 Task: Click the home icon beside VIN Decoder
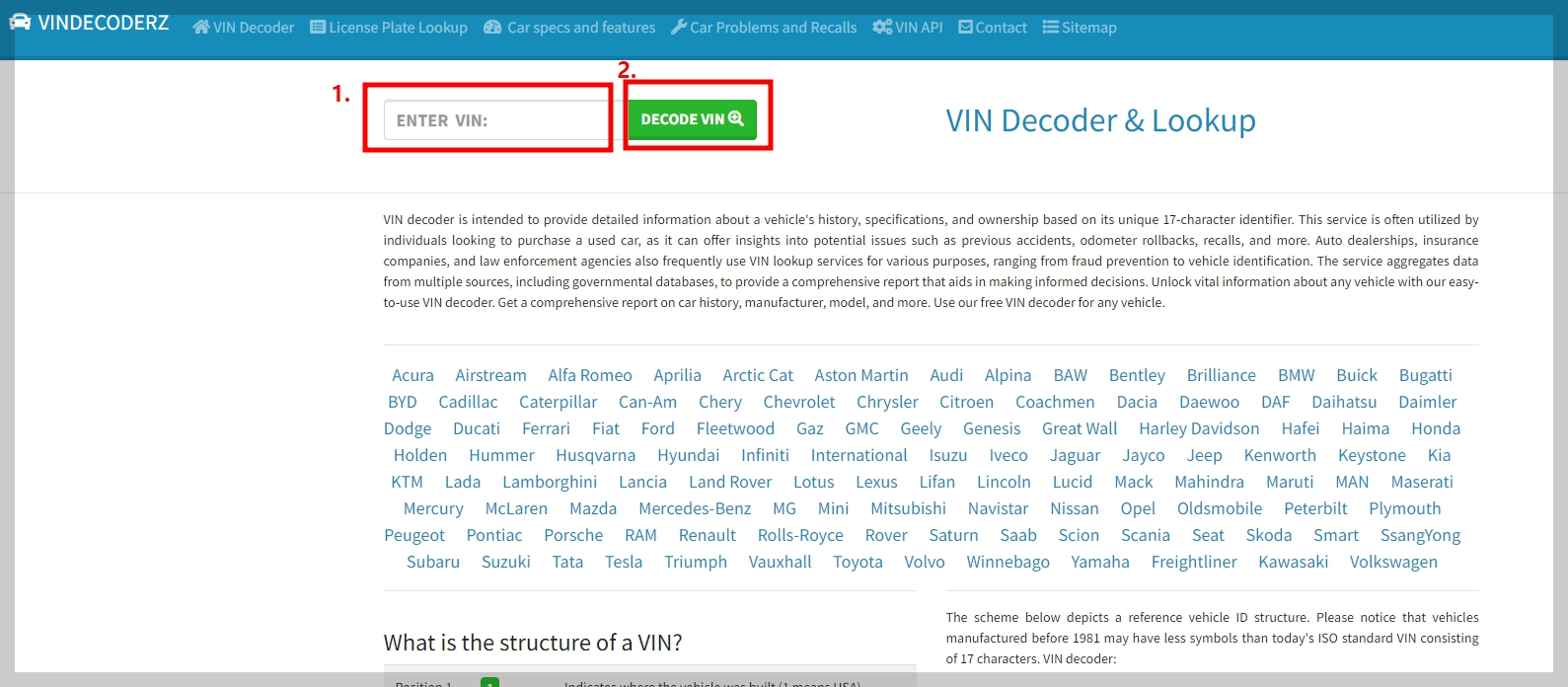coord(201,28)
